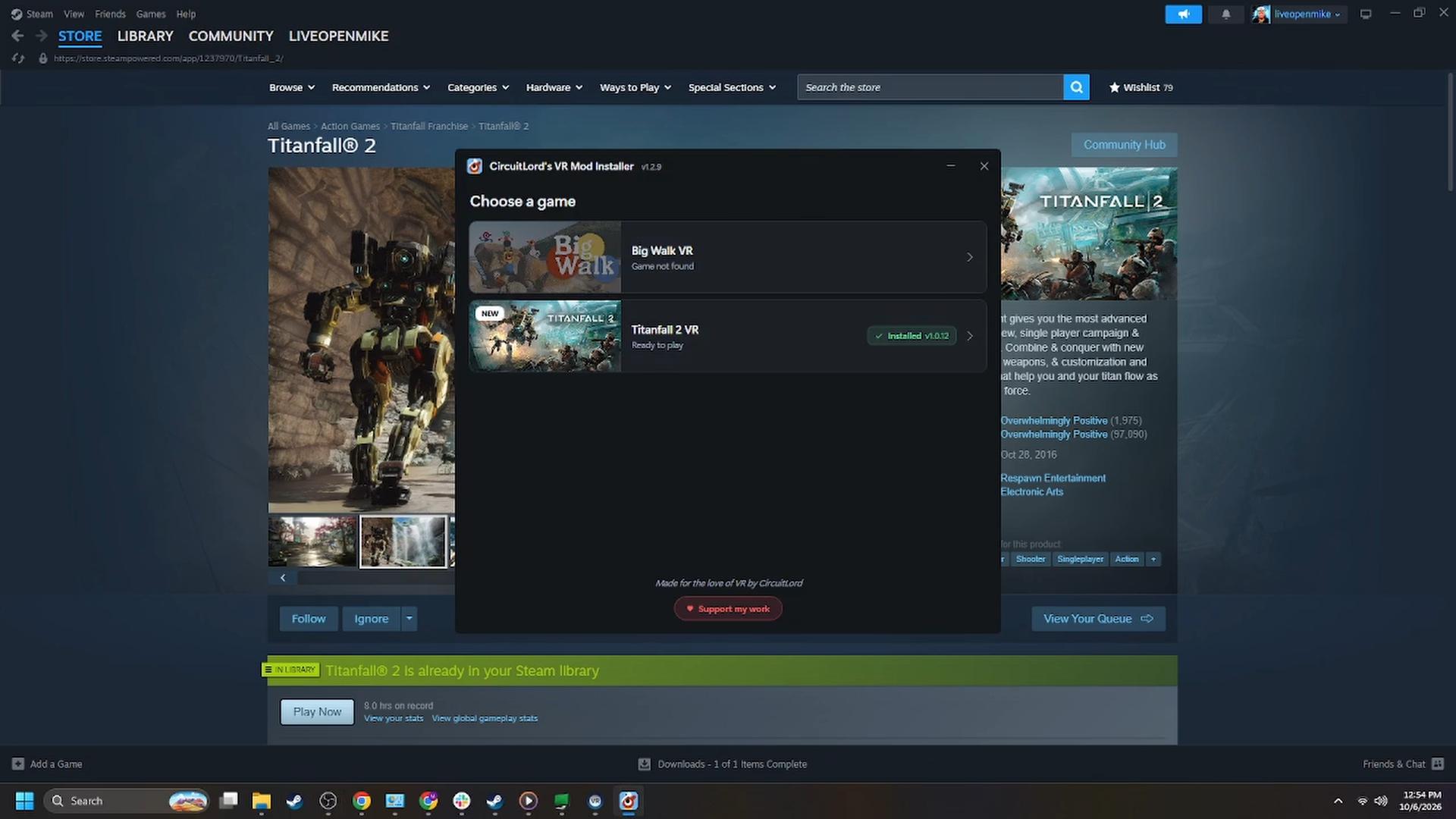This screenshot has height=819, width=1456.
Task: Click the VR Mod Installer logo icon
Action: pyautogui.click(x=475, y=166)
